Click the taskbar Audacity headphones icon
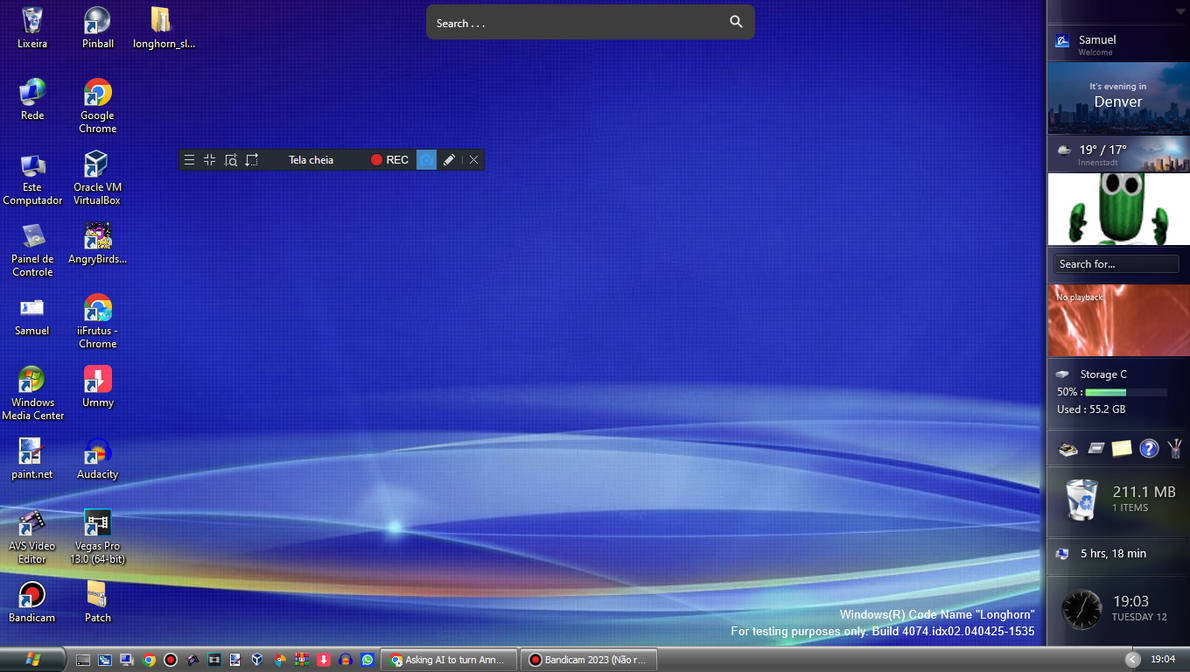This screenshot has height=672, width=1190. [x=346, y=660]
